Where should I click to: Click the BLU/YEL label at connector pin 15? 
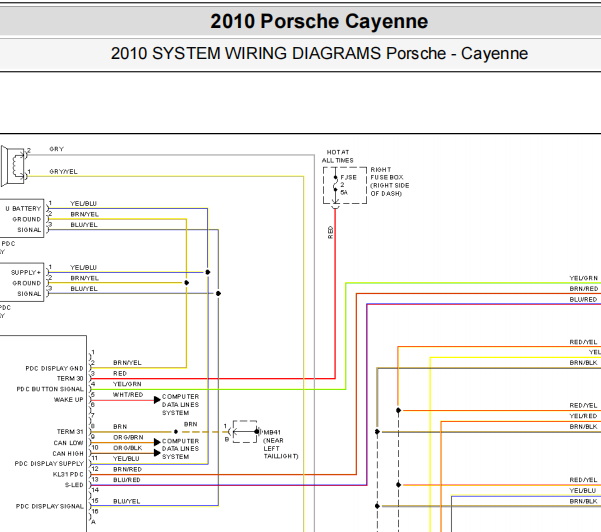click(127, 501)
